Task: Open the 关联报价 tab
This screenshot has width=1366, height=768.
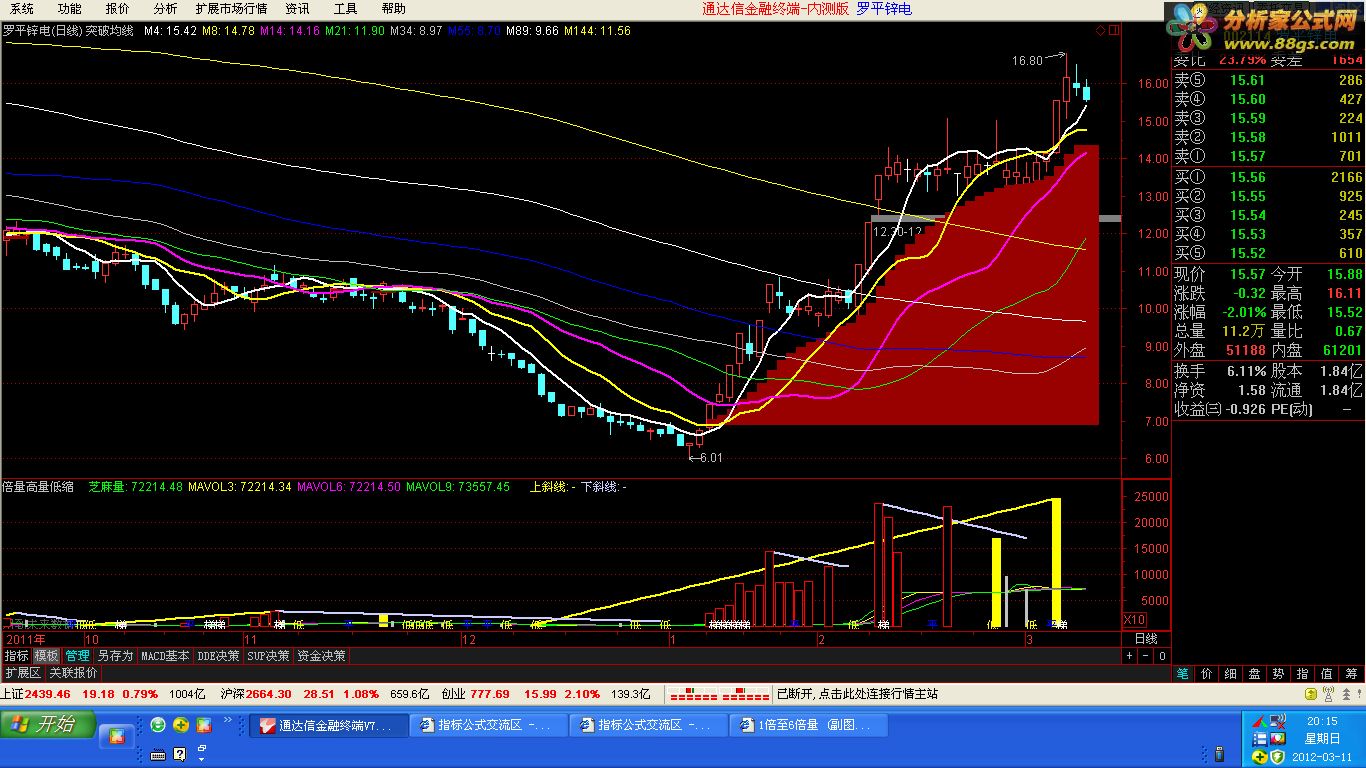Action: (74, 673)
